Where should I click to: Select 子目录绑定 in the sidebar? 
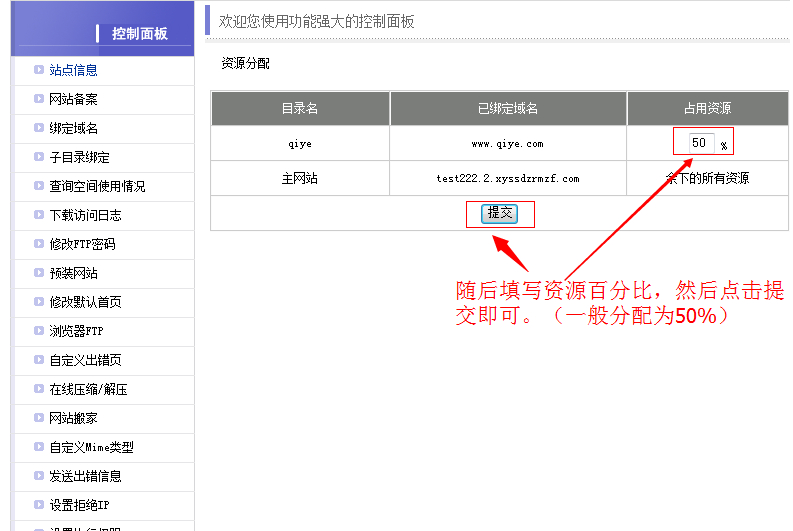click(79, 157)
